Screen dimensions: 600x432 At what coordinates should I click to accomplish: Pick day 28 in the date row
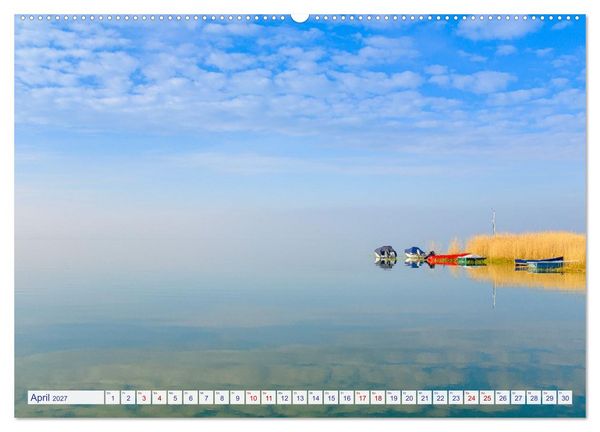pos(534,397)
